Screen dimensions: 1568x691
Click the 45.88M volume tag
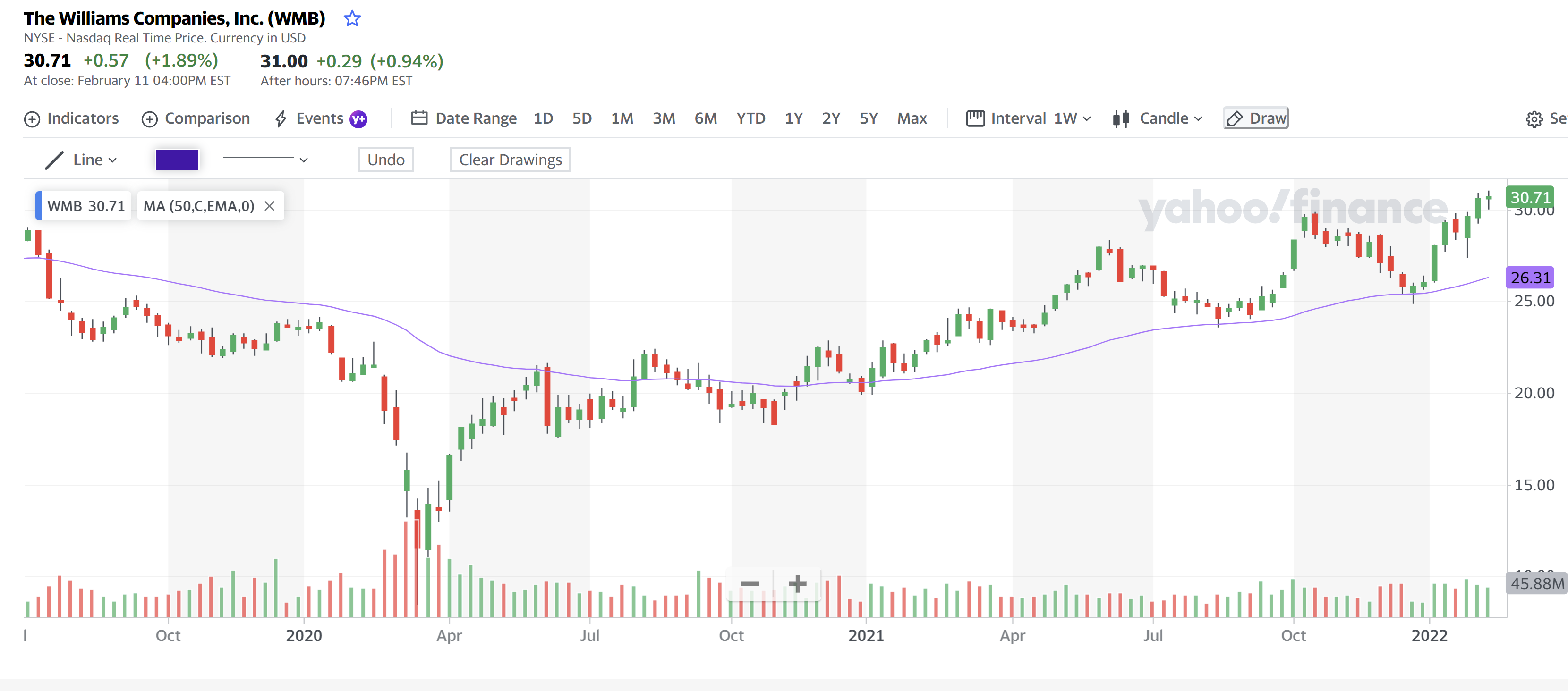tap(1537, 584)
